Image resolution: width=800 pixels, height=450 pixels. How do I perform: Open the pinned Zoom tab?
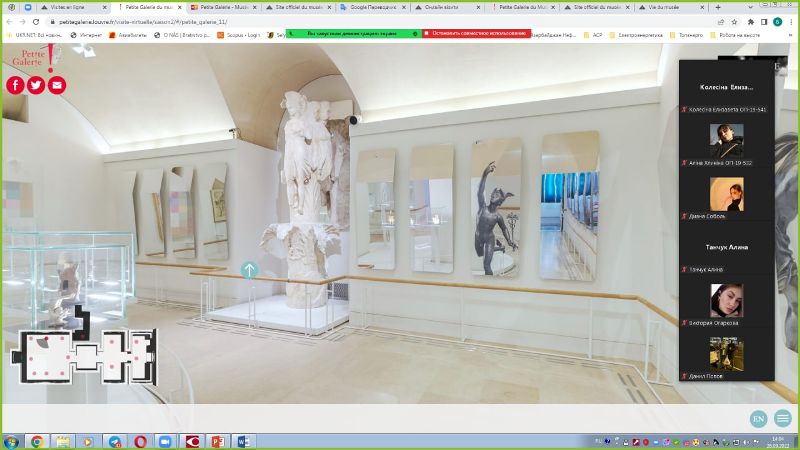point(28,8)
